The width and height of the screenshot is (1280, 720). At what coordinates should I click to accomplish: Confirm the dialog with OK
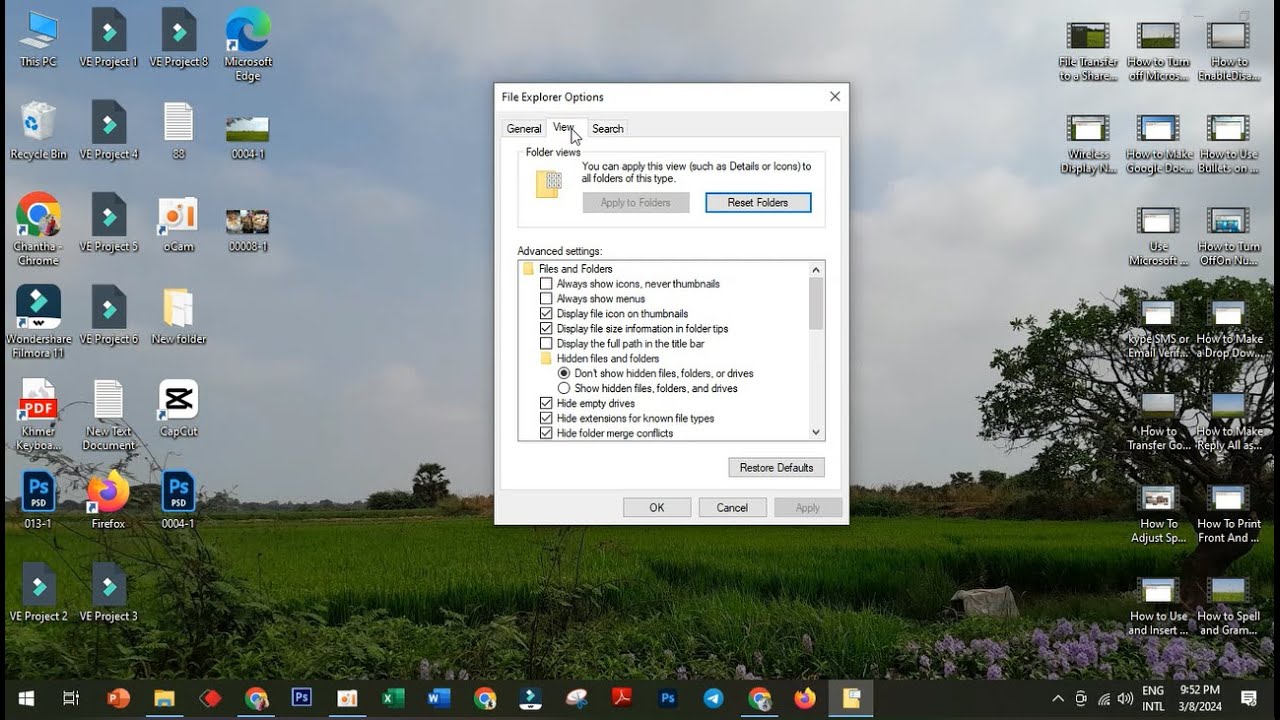pos(657,508)
